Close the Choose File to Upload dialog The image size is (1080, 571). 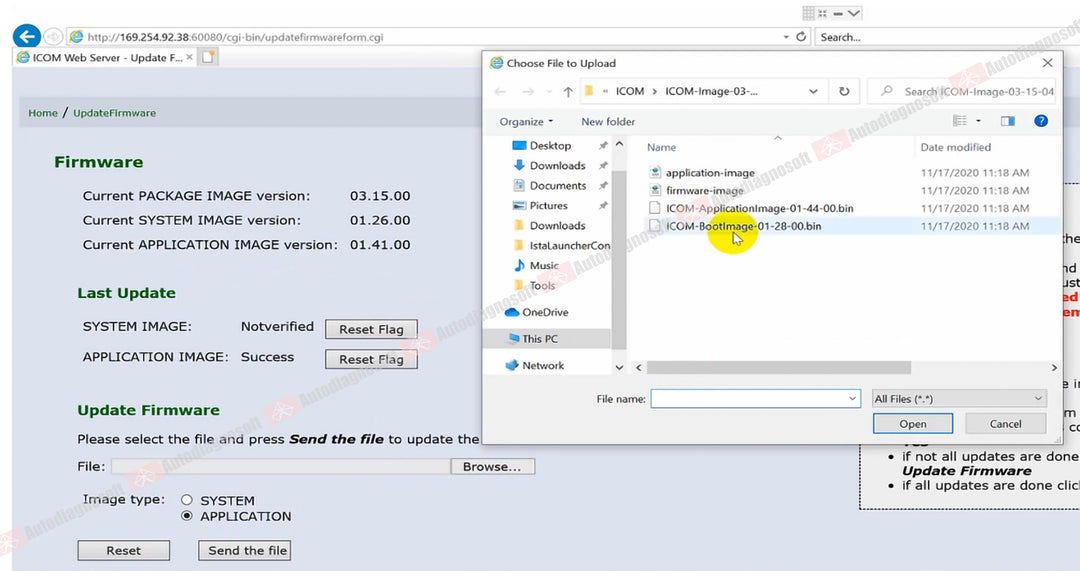[x=1047, y=63]
